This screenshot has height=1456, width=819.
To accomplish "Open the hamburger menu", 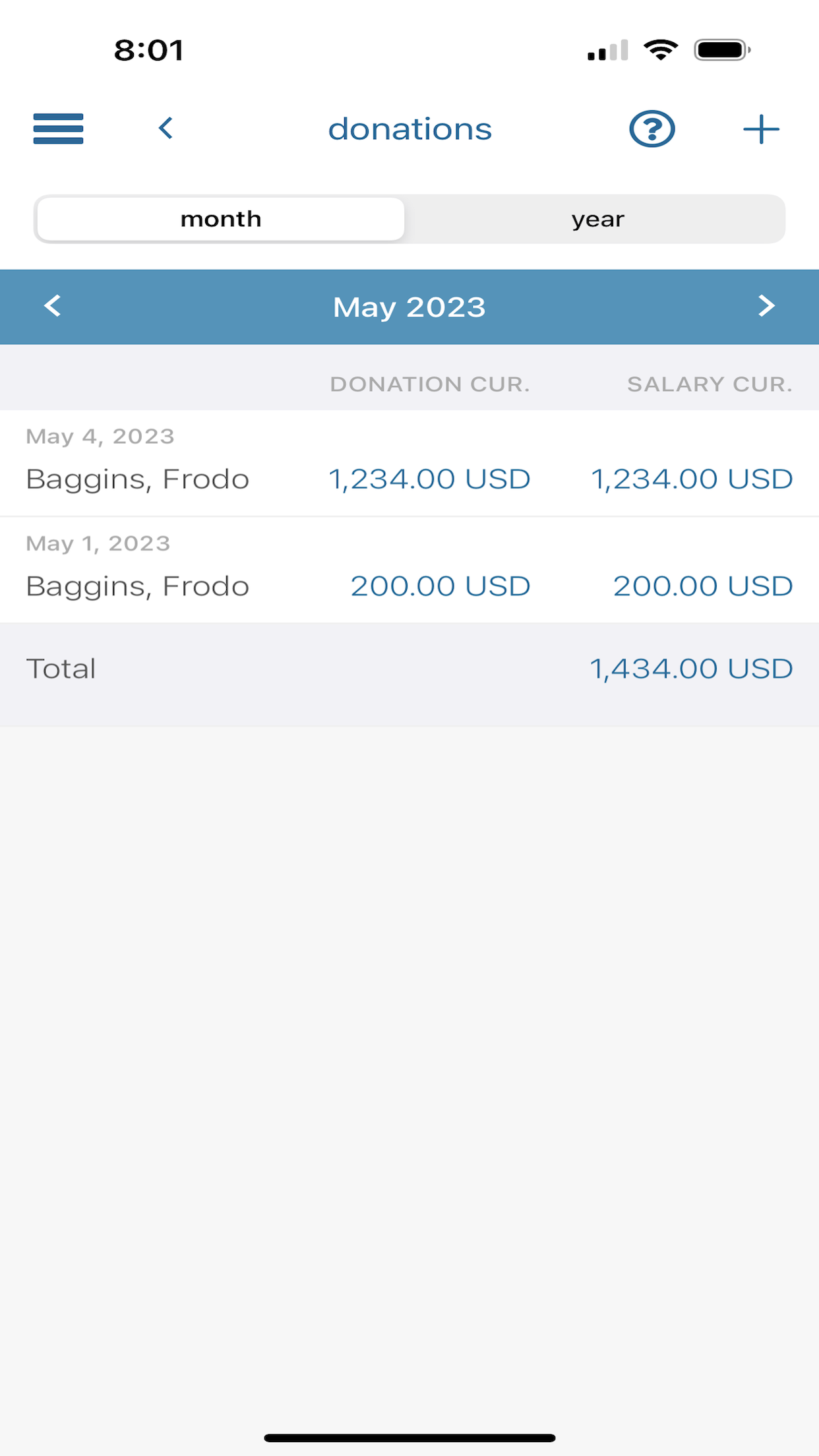I will click(x=58, y=129).
